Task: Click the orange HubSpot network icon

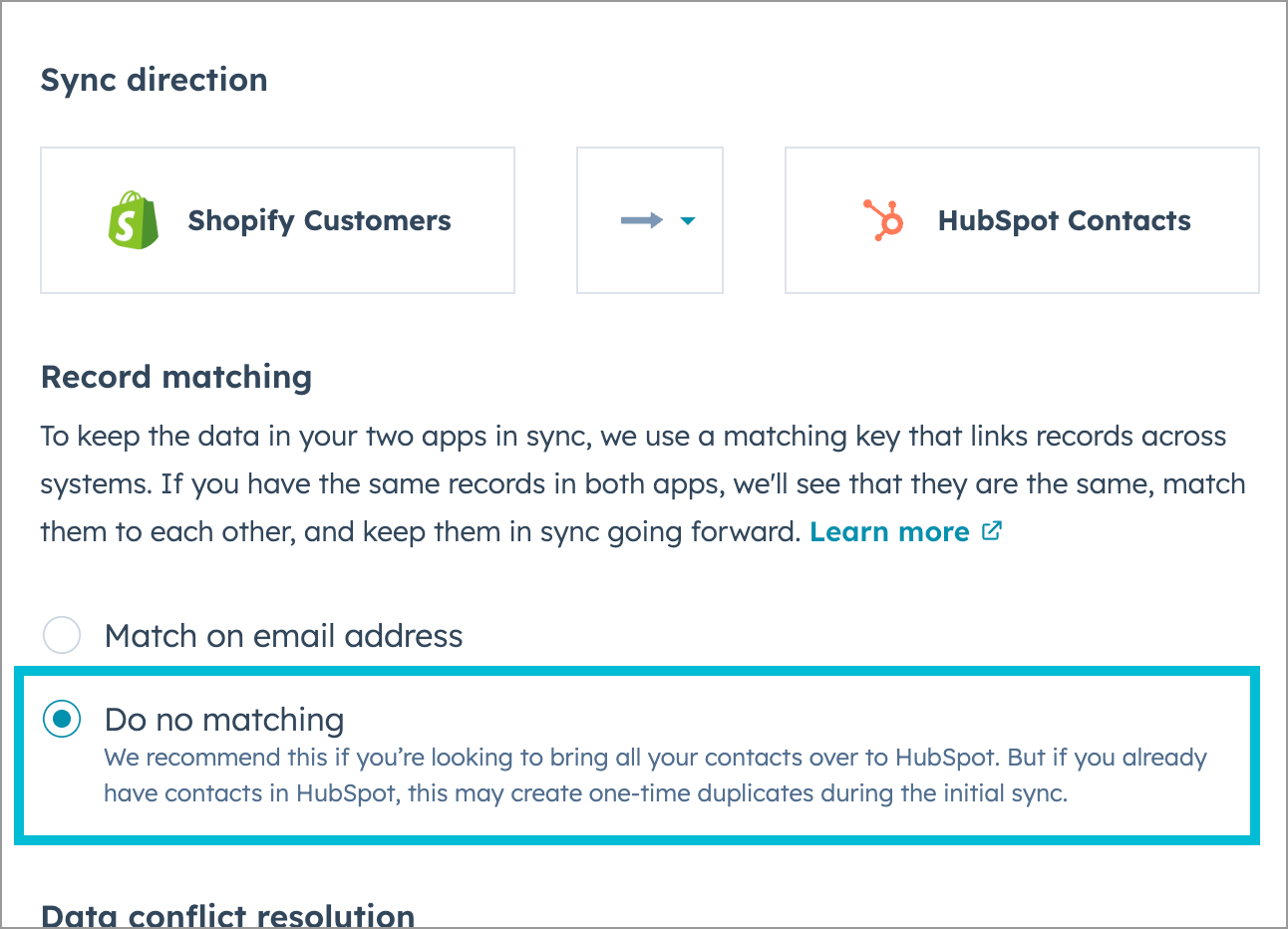Action: 885,219
